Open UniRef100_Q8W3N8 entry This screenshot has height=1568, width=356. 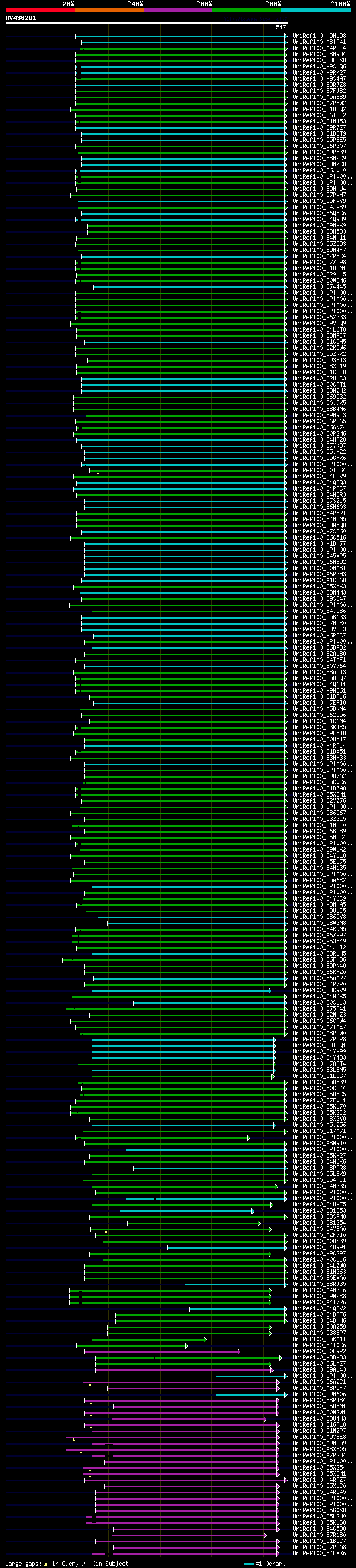[x=319, y=923]
